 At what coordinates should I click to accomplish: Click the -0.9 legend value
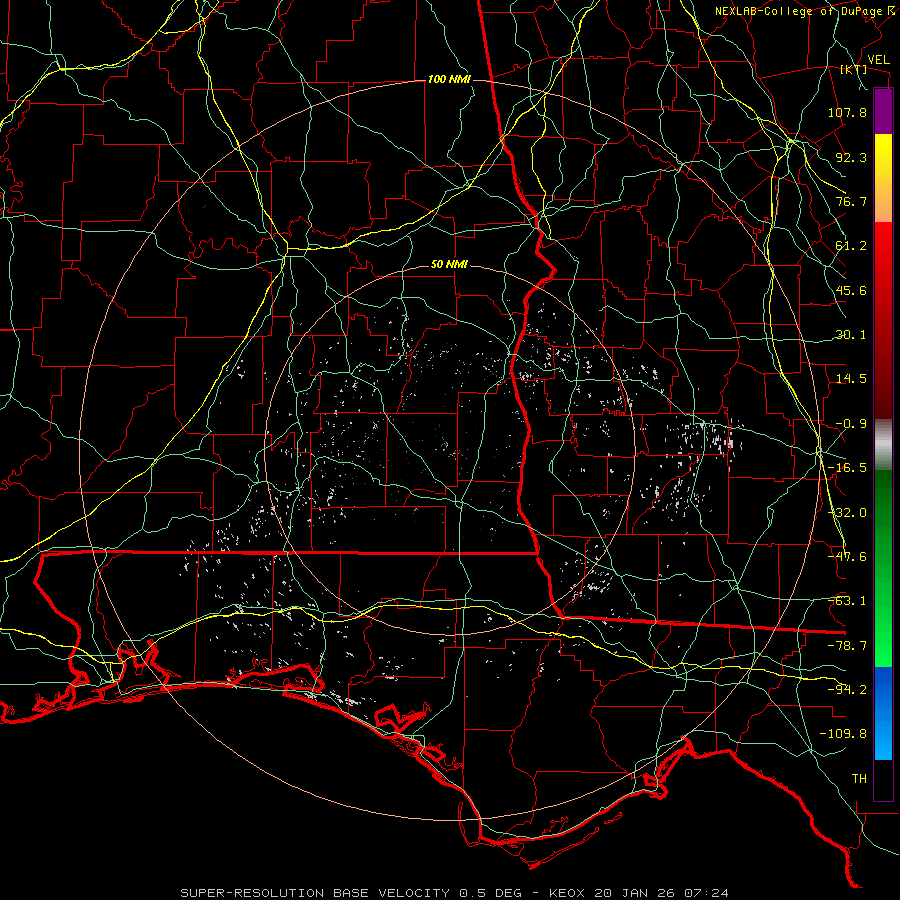pyautogui.click(x=851, y=424)
